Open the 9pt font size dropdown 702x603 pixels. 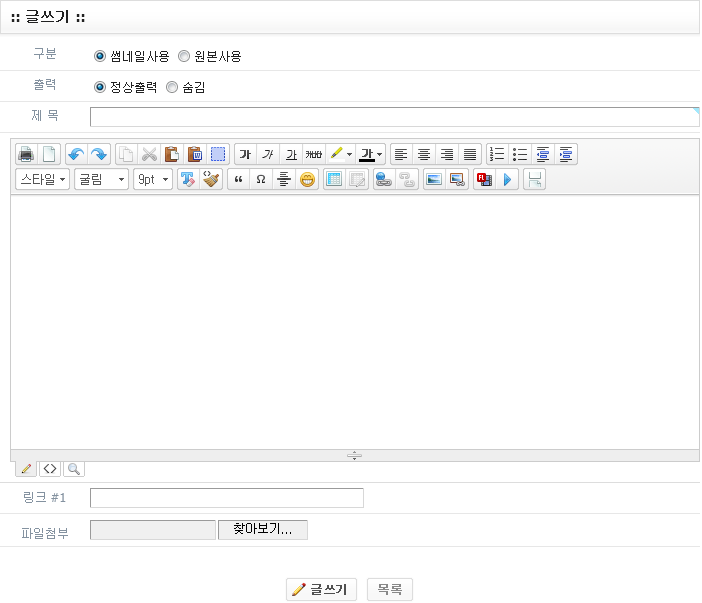coord(152,180)
